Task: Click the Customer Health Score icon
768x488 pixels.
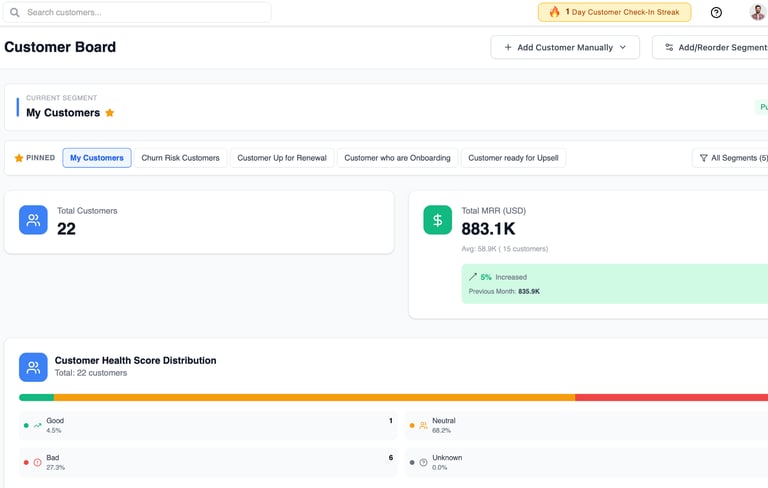Action: pyautogui.click(x=33, y=367)
